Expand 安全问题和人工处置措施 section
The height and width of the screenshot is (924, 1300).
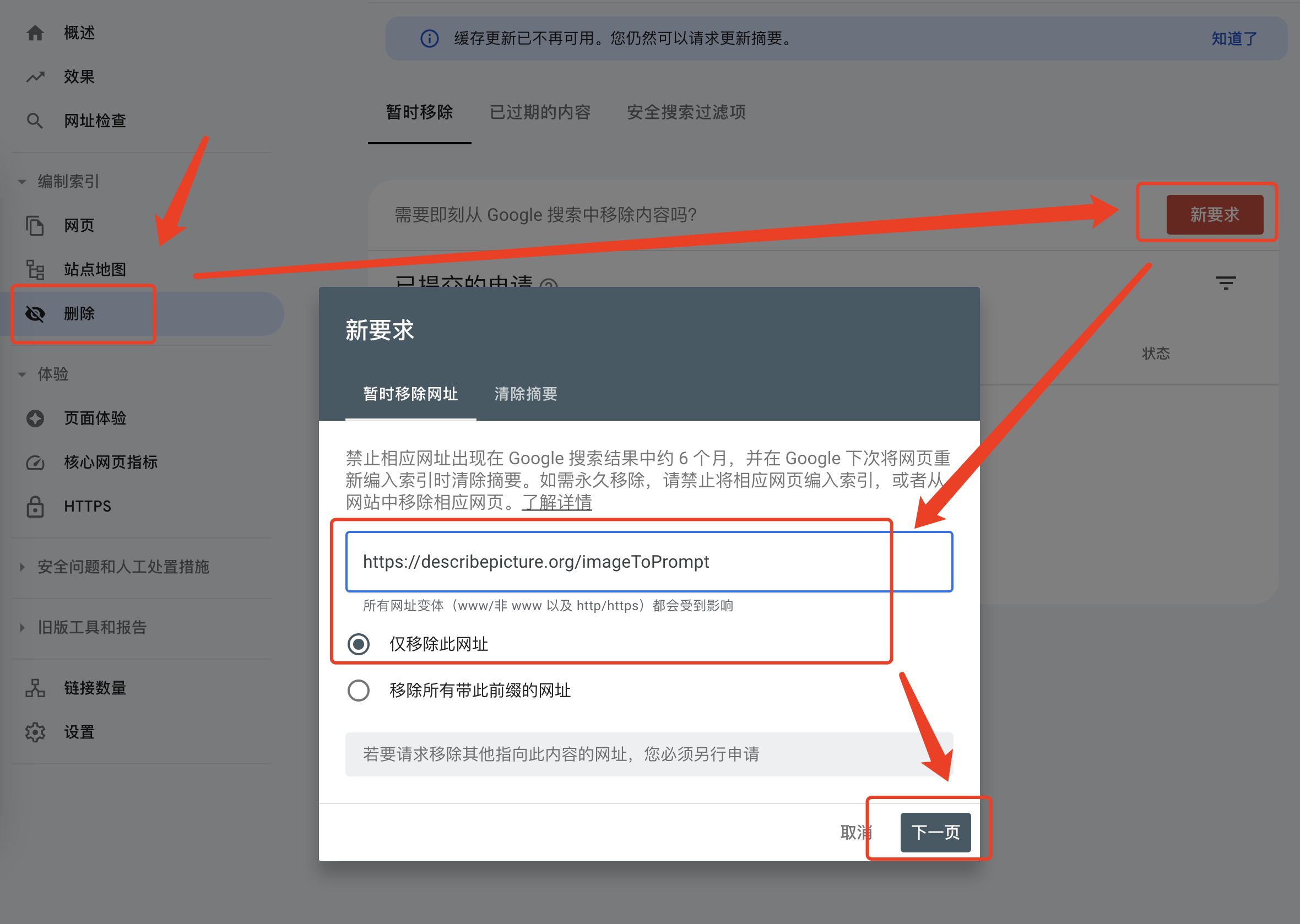click(22, 567)
